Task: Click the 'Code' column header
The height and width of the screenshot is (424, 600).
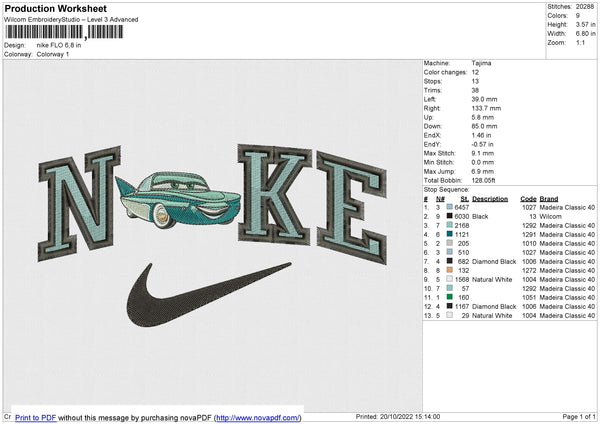Action: click(528, 199)
